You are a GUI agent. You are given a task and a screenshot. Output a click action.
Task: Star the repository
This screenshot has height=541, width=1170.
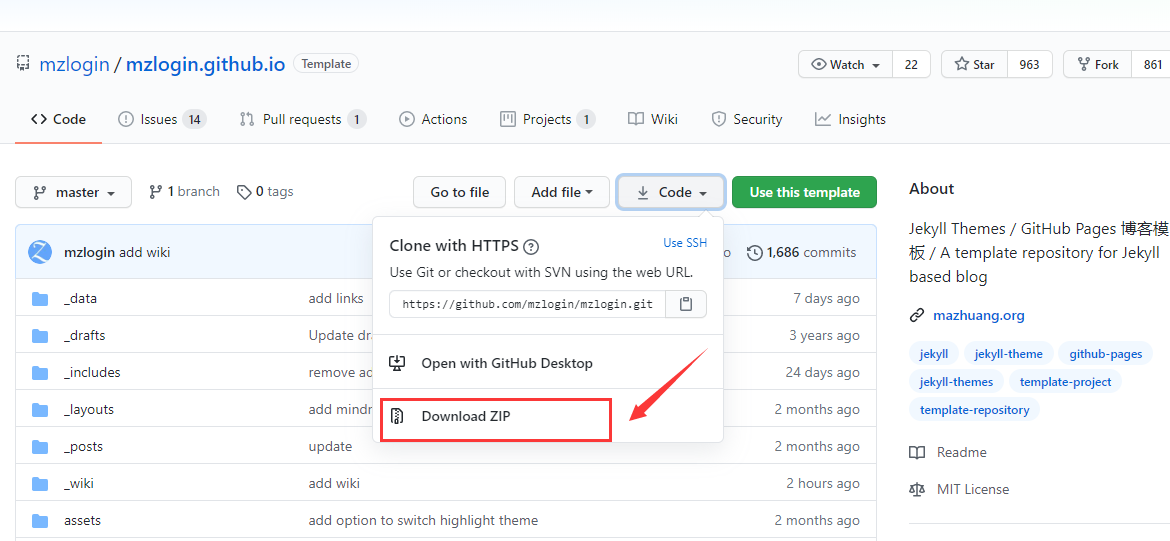pos(975,65)
